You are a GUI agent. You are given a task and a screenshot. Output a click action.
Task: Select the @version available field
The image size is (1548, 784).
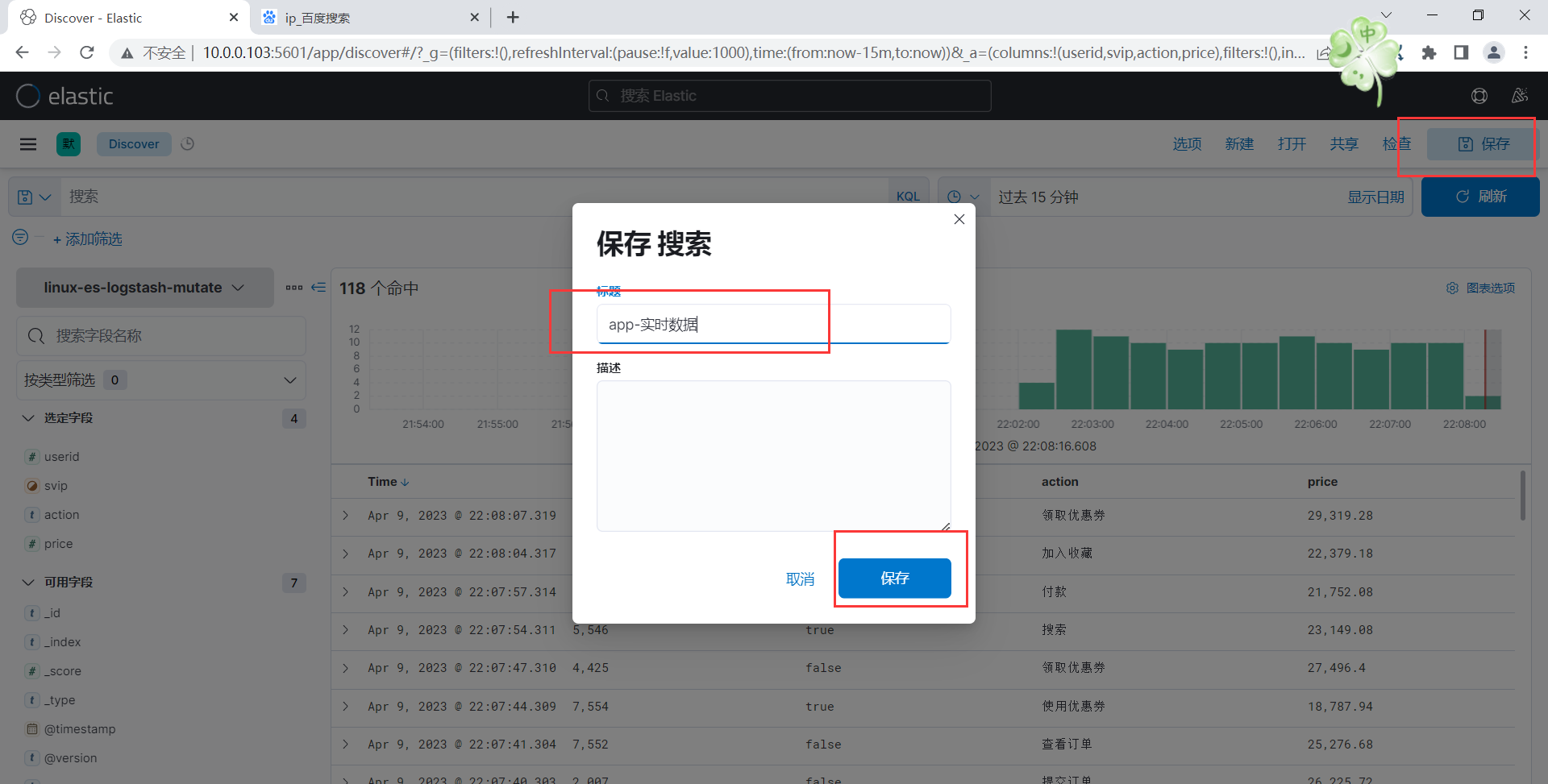coord(70,758)
